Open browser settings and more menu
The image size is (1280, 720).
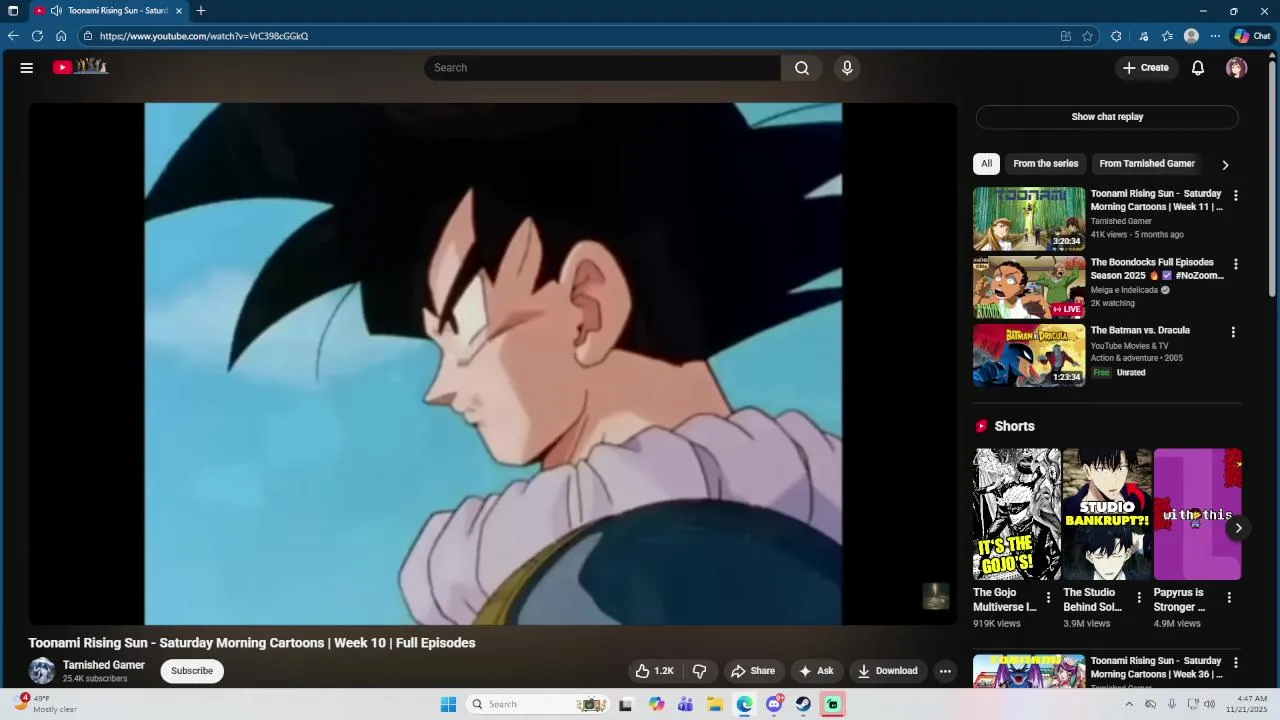(x=1215, y=36)
